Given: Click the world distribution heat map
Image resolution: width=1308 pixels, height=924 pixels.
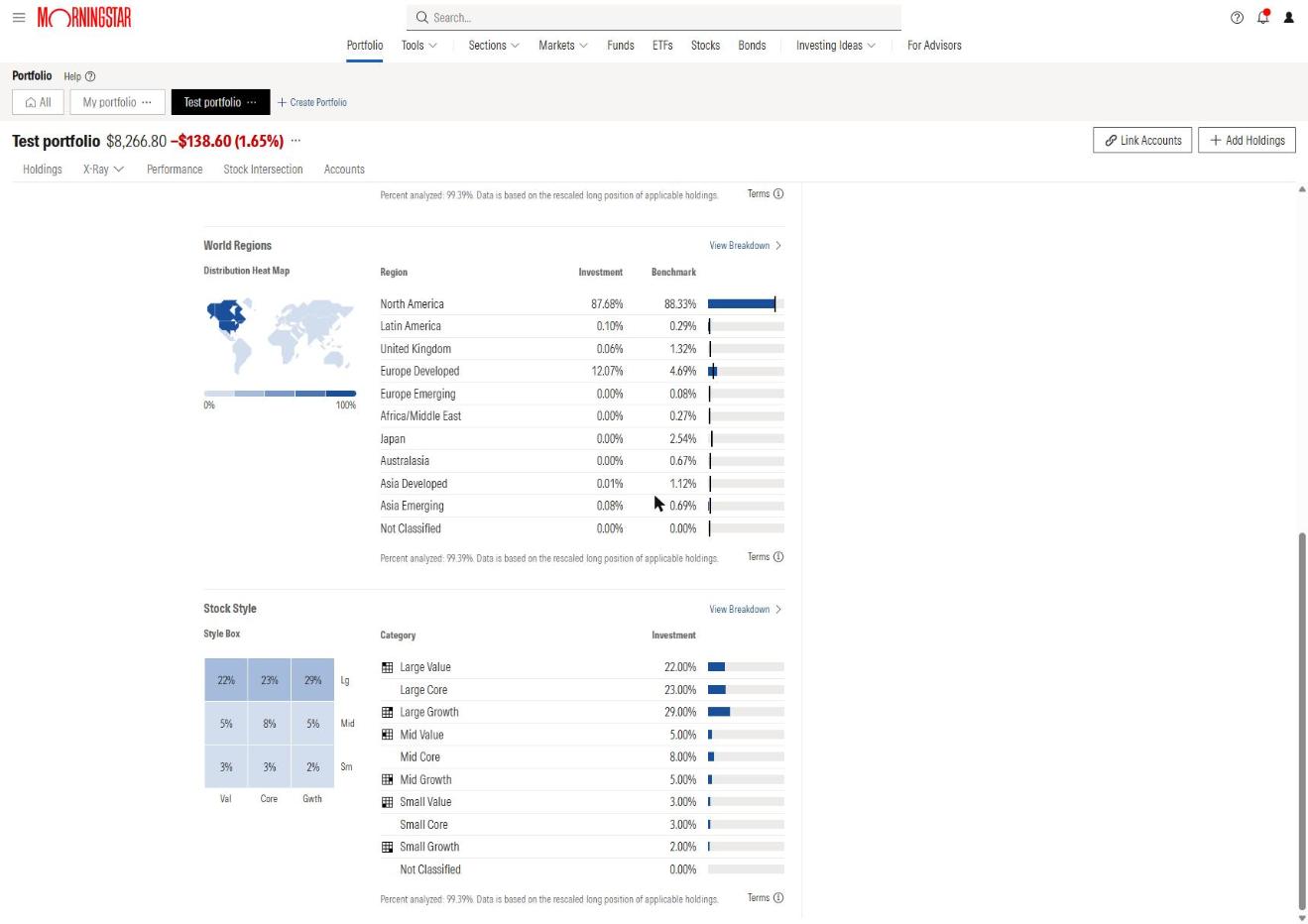Looking at the screenshot, I should (x=280, y=336).
